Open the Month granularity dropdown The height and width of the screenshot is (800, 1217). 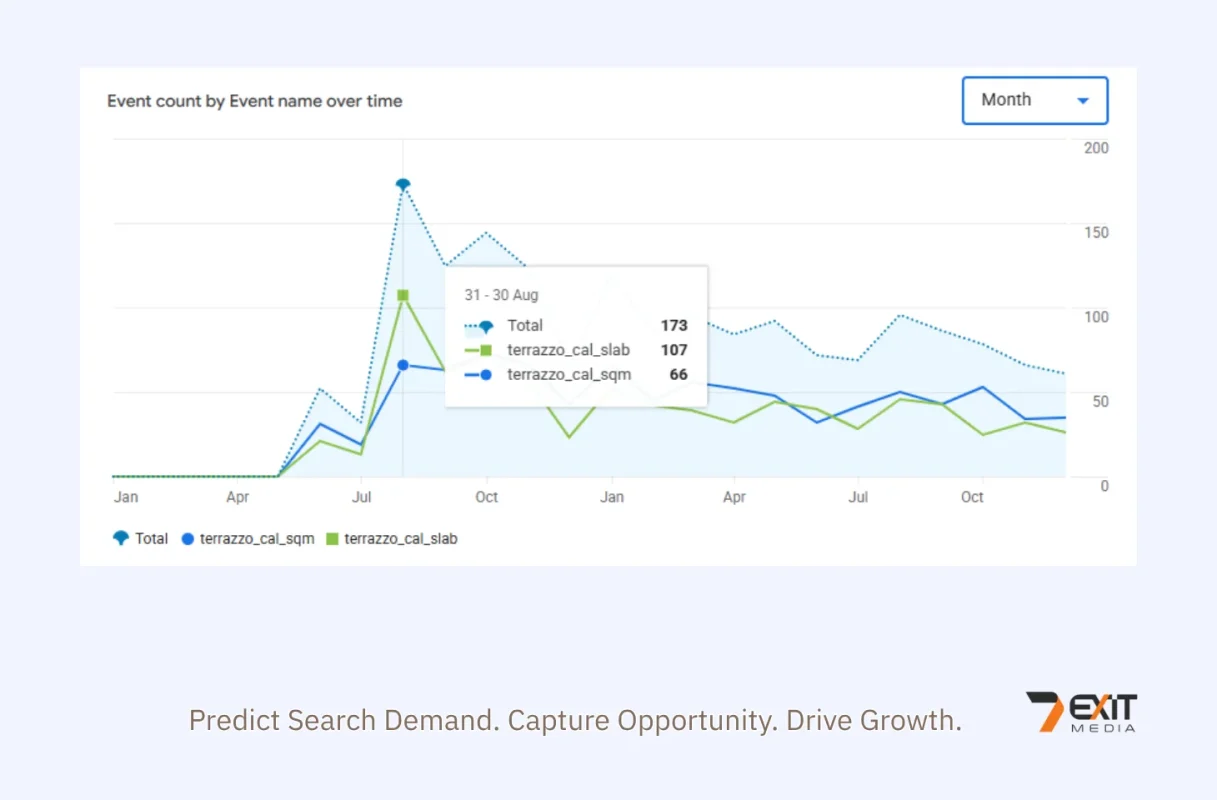pyautogui.click(x=1035, y=100)
